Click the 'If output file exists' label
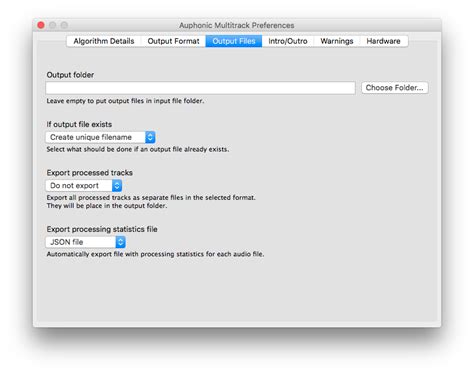Screen dimensions: 474x374 point(79,124)
